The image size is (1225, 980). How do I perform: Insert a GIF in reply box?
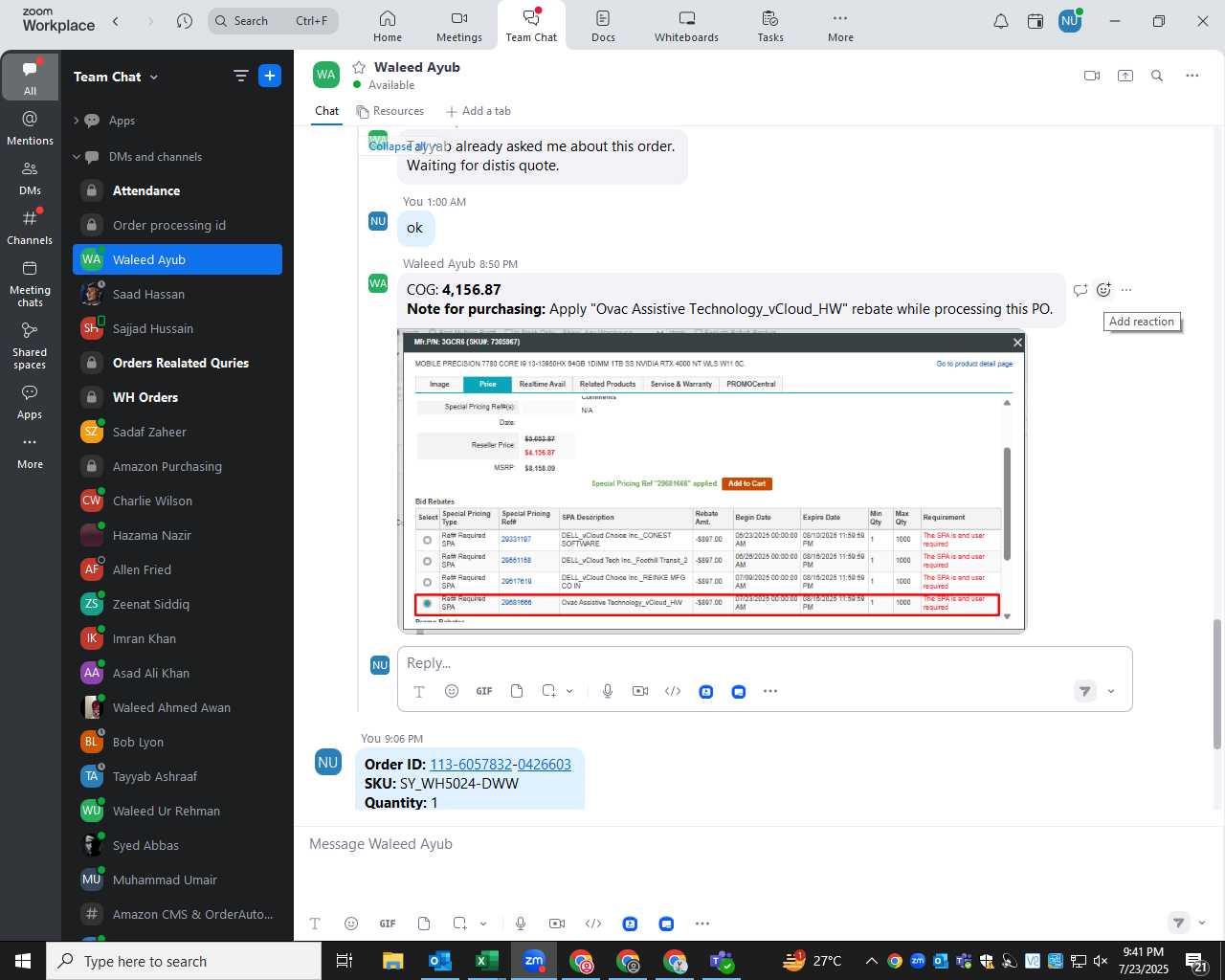(484, 691)
